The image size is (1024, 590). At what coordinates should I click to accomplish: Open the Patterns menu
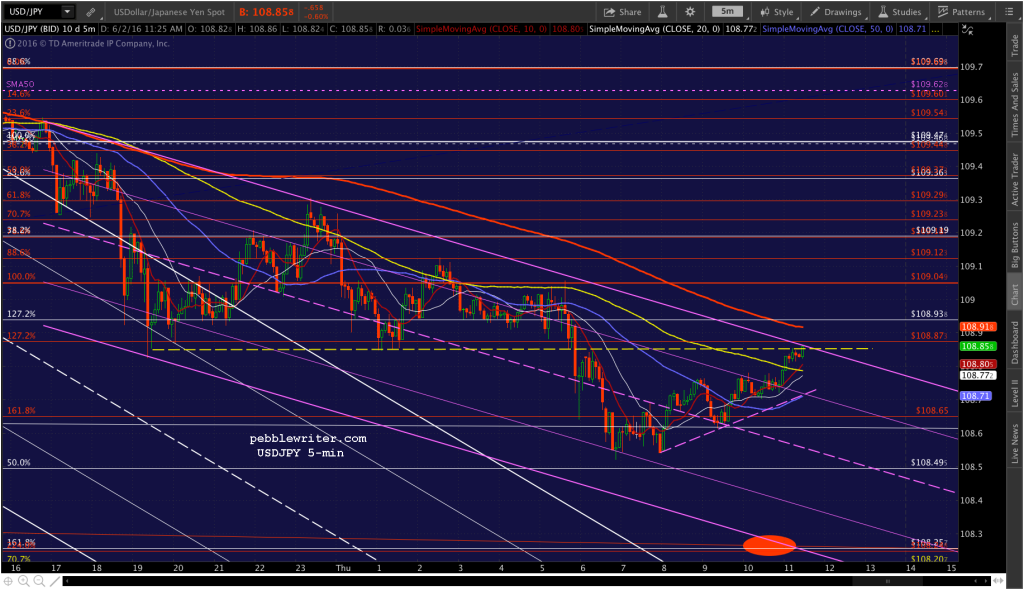(x=961, y=12)
